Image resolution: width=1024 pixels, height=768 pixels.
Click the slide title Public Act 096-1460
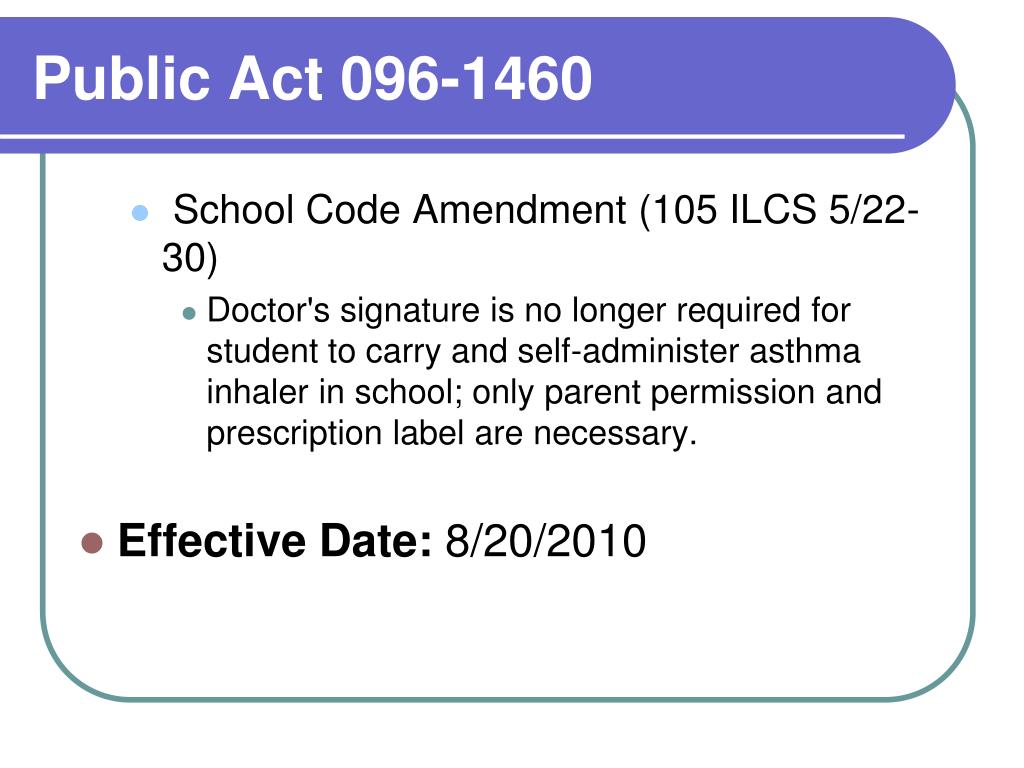(x=313, y=78)
